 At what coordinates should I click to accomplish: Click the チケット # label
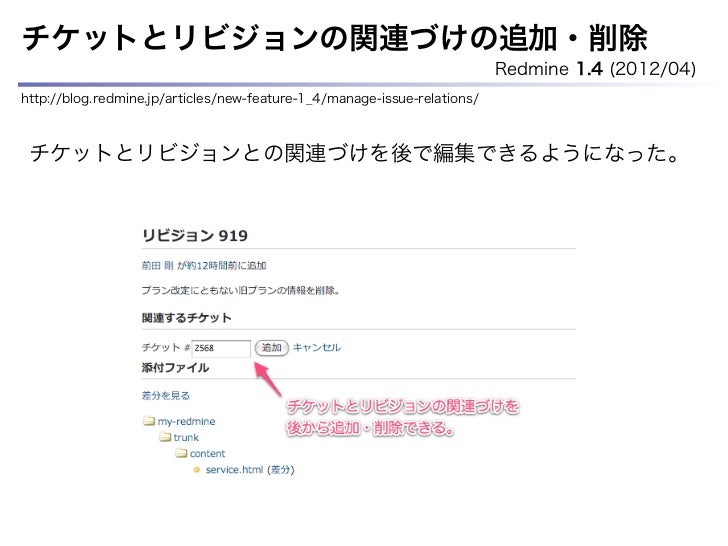click(x=166, y=347)
